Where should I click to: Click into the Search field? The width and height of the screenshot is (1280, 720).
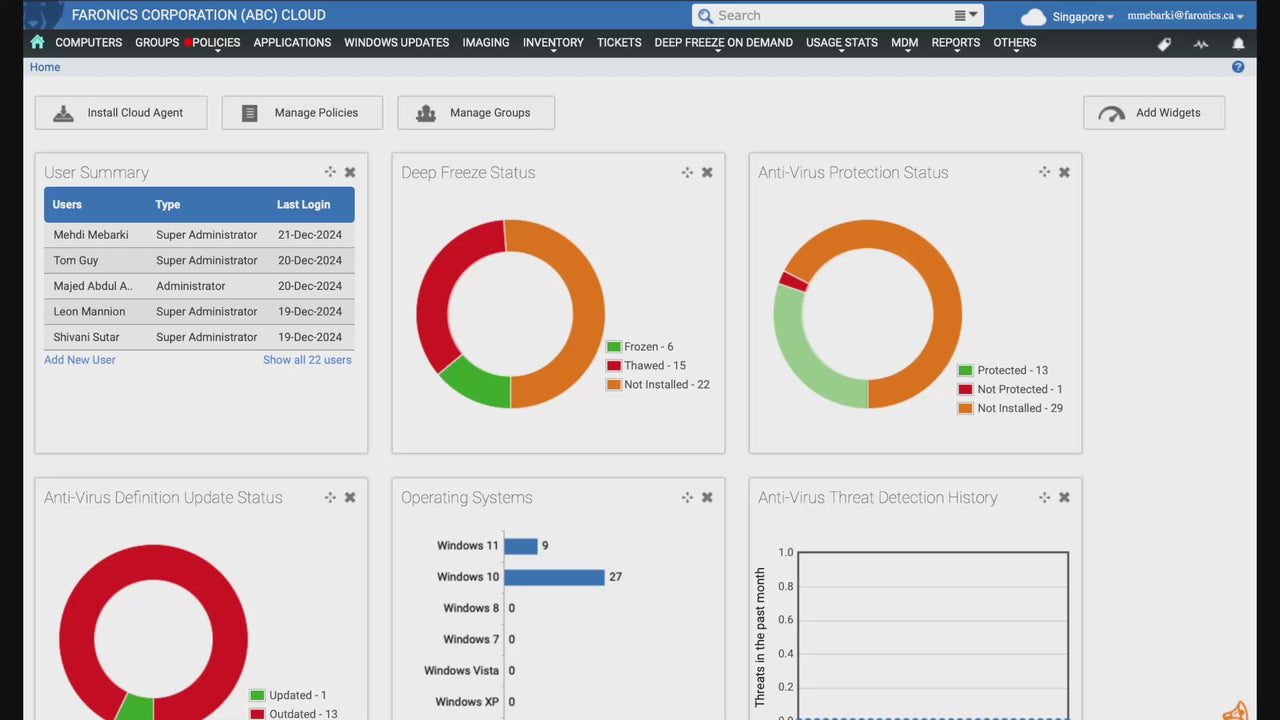(x=830, y=15)
